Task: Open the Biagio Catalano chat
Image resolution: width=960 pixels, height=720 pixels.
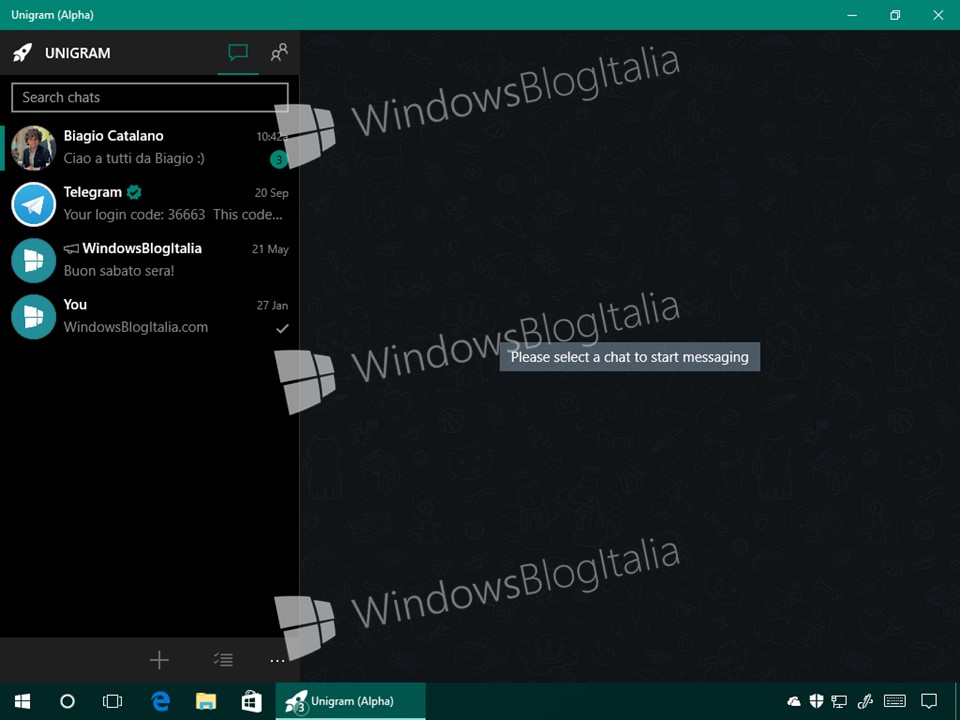Action: [149, 148]
